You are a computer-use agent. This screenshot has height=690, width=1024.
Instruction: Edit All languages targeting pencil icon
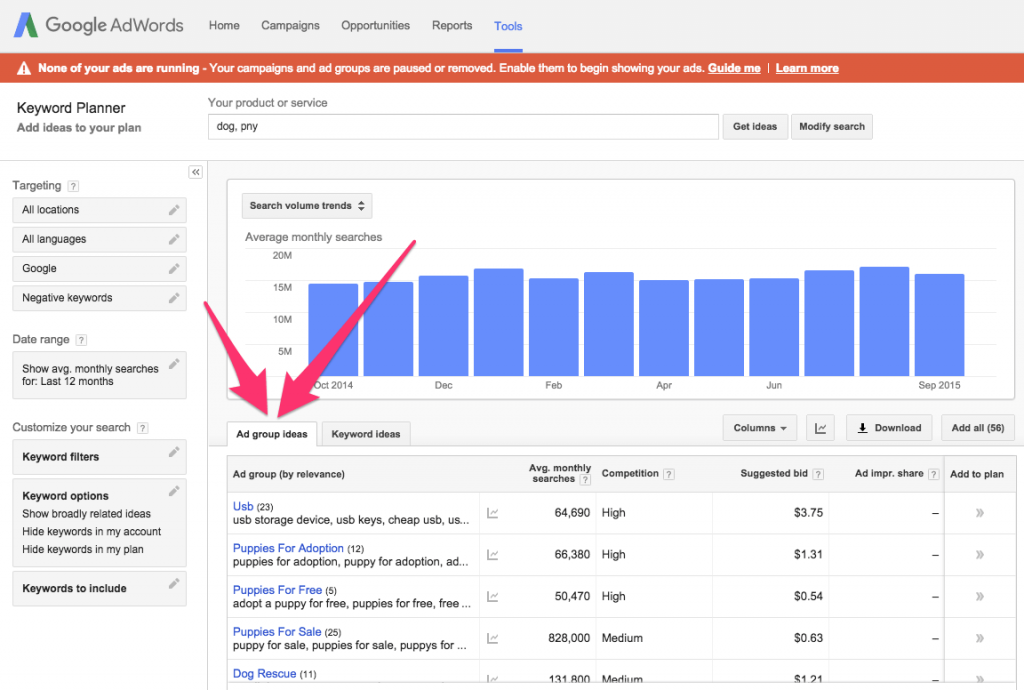coord(174,240)
